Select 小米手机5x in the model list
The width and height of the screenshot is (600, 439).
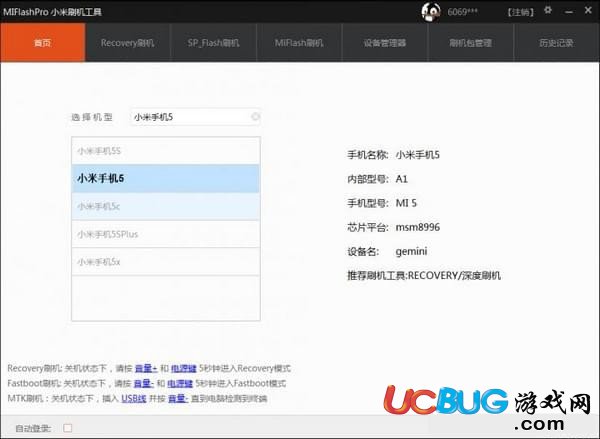[166, 262]
